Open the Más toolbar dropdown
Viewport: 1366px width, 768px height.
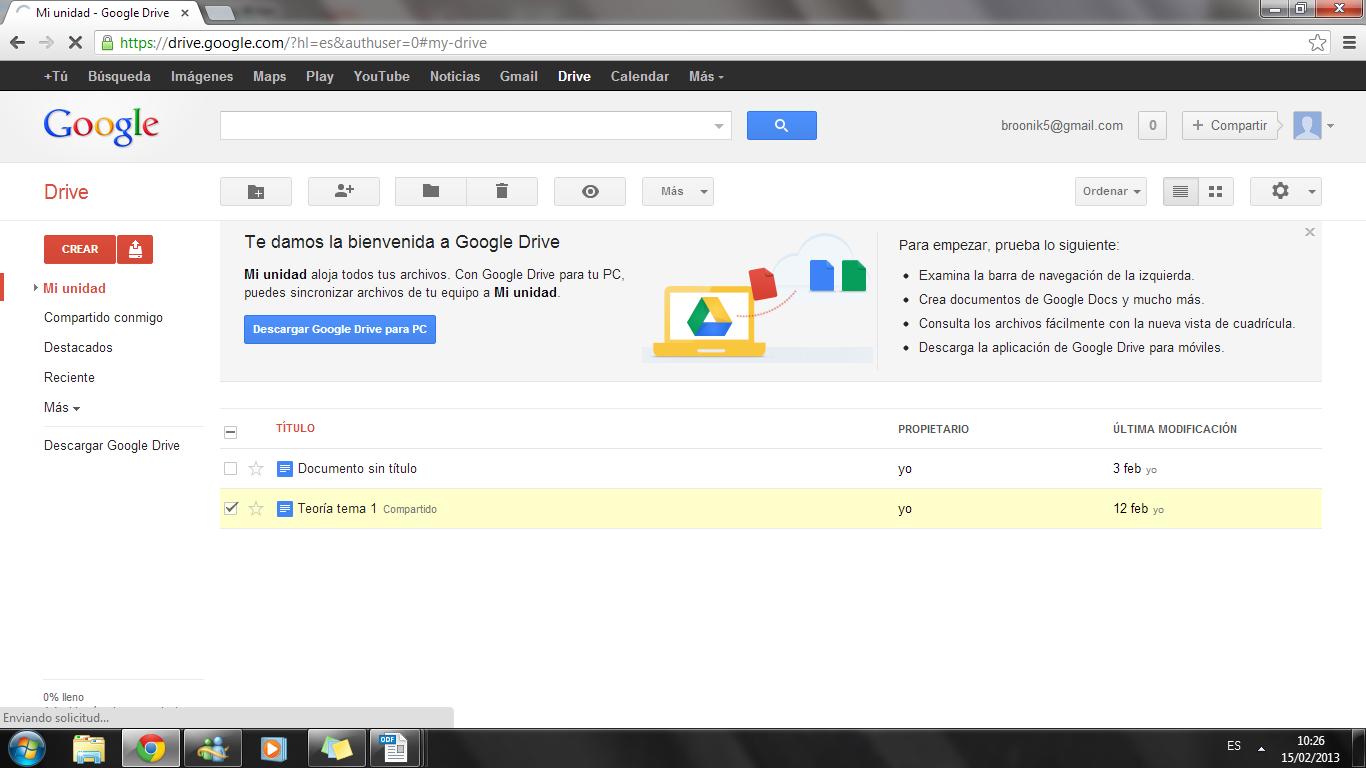coord(678,191)
